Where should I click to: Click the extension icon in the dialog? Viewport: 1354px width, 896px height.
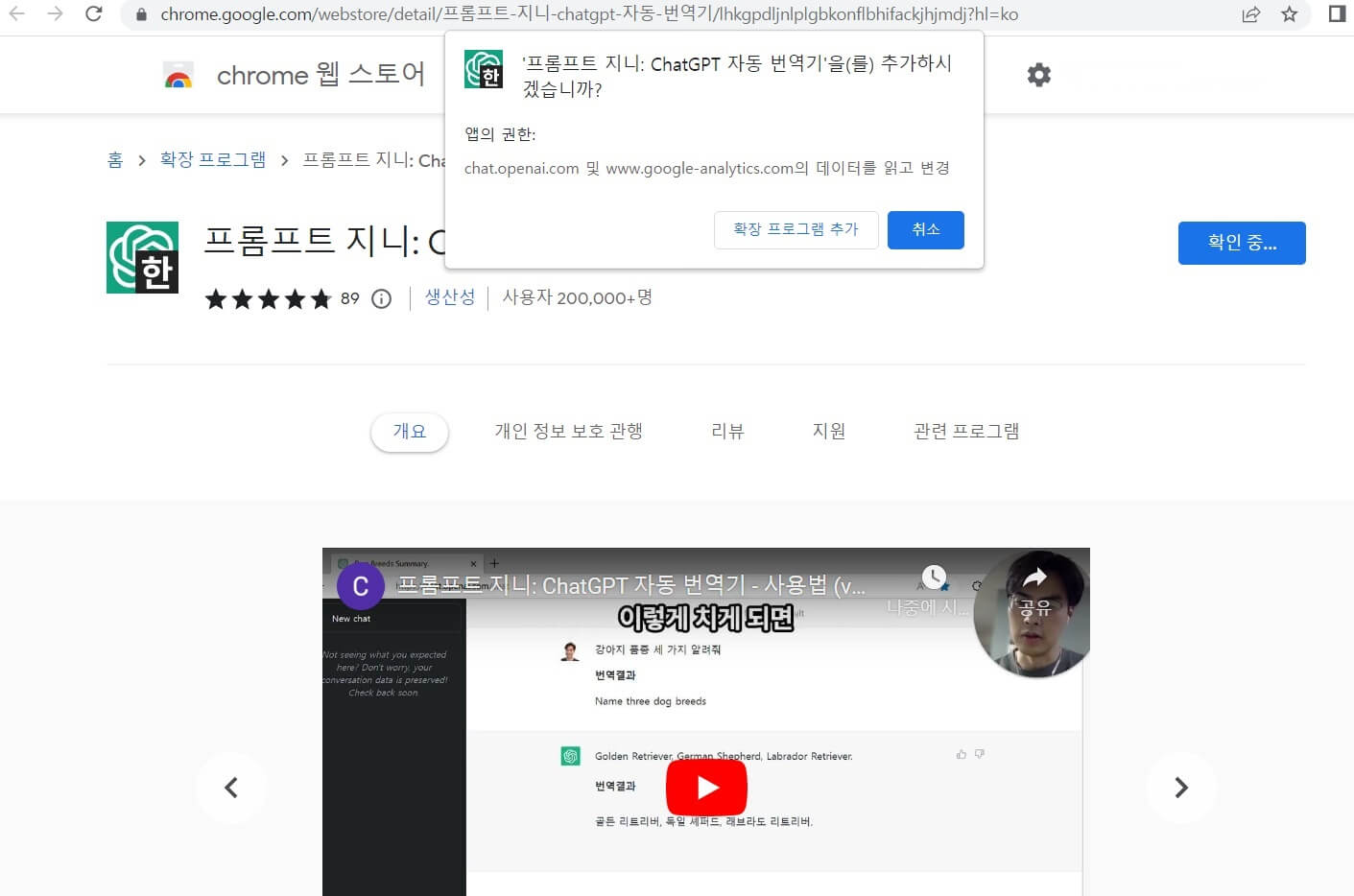coord(484,69)
